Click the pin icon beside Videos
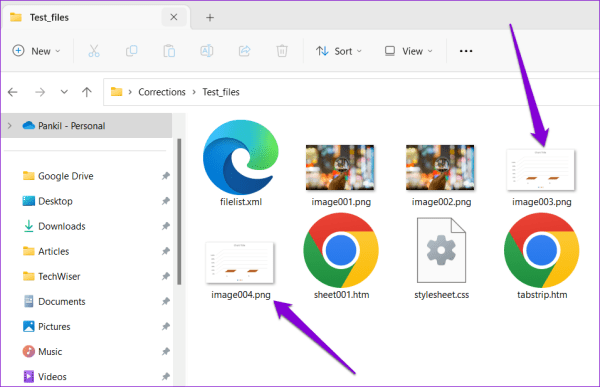 tap(165, 377)
